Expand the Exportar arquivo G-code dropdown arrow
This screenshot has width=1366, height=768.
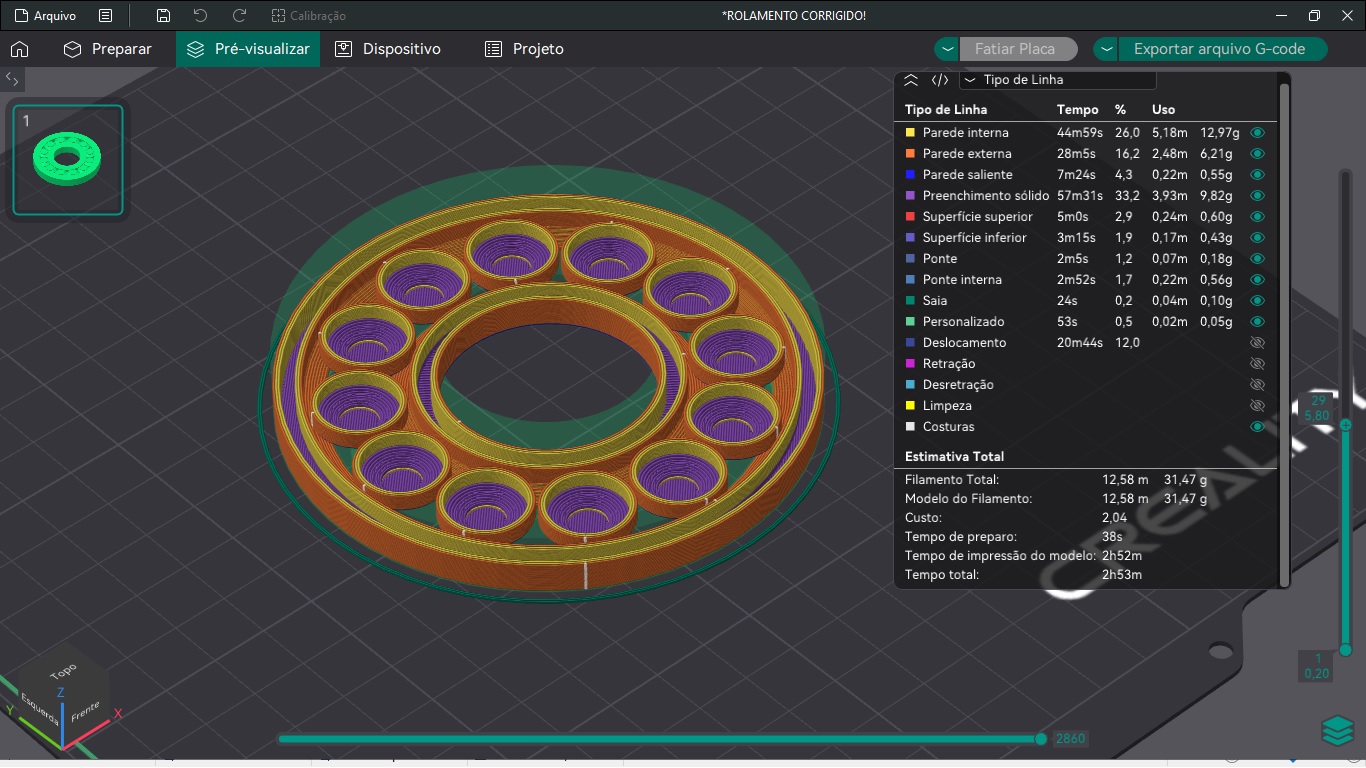pos(1105,49)
